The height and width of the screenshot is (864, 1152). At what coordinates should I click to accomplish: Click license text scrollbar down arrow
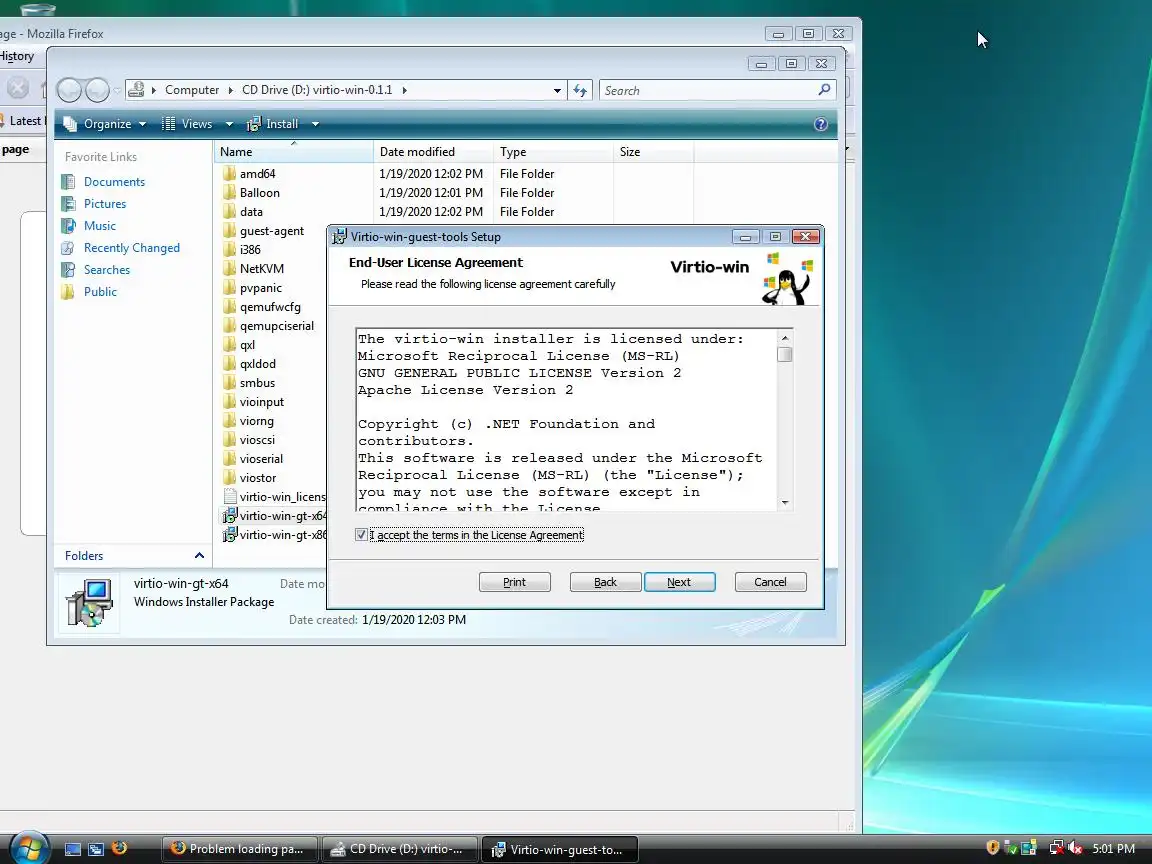(x=785, y=503)
